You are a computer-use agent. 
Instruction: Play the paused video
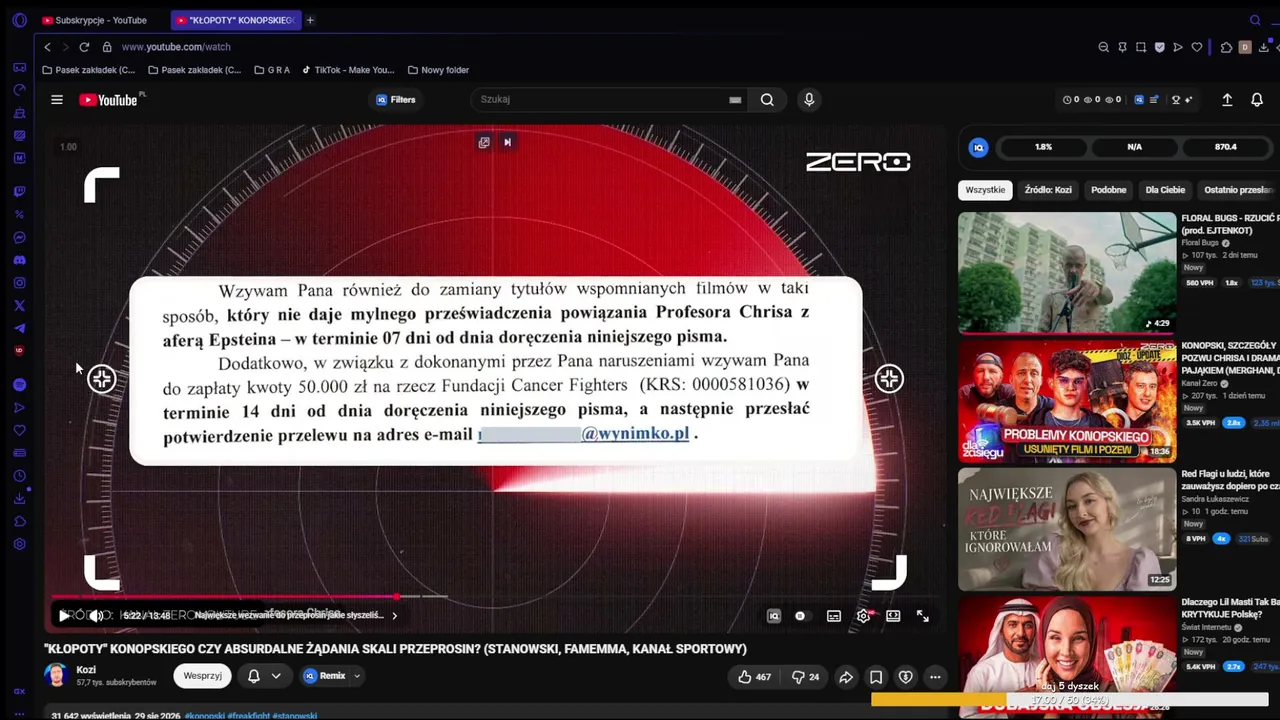pyautogui.click(x=64, y=616)
